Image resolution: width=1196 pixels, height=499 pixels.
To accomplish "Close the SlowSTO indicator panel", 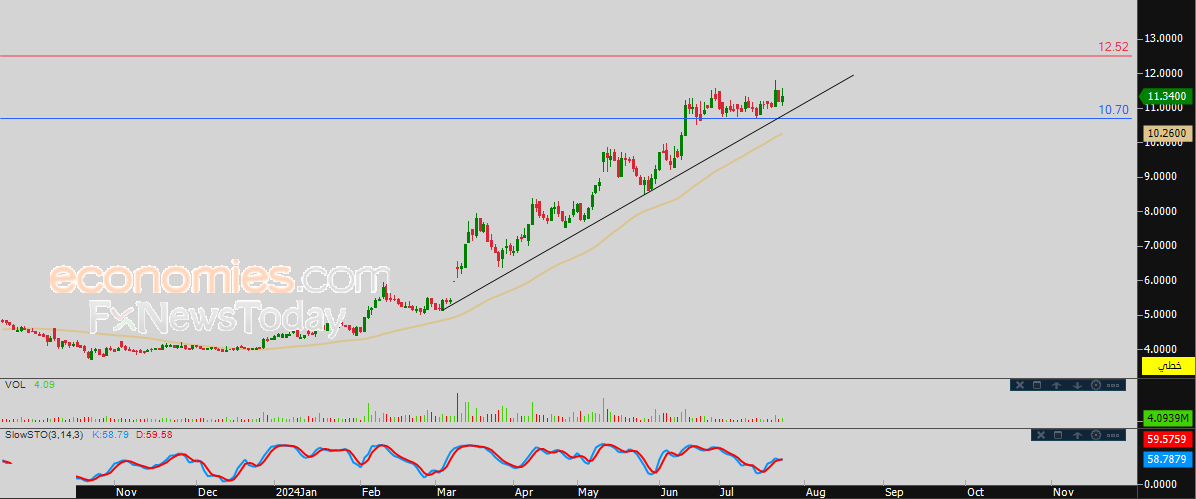I will pyautogui.click(x=1038, y=435).
